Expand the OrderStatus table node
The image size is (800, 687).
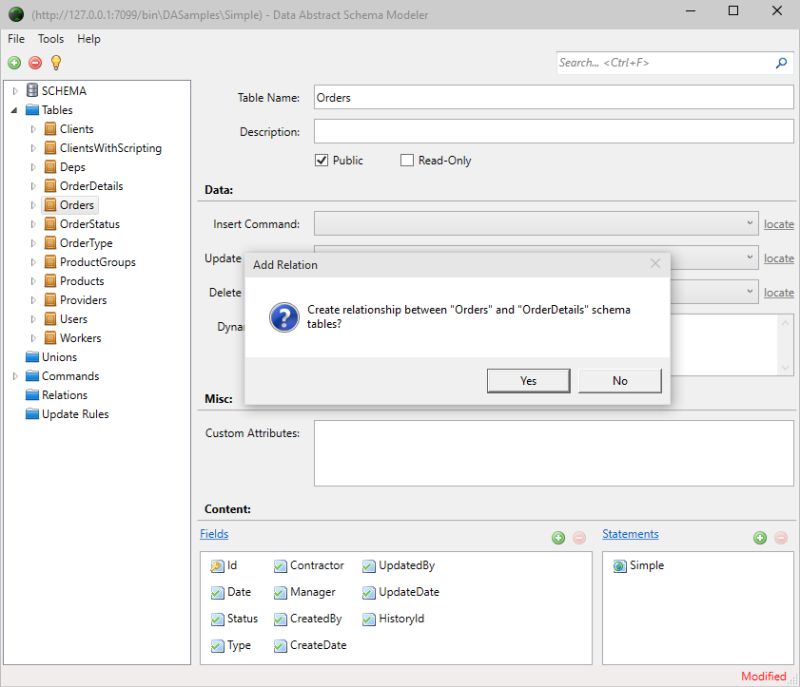coord(33,224)
